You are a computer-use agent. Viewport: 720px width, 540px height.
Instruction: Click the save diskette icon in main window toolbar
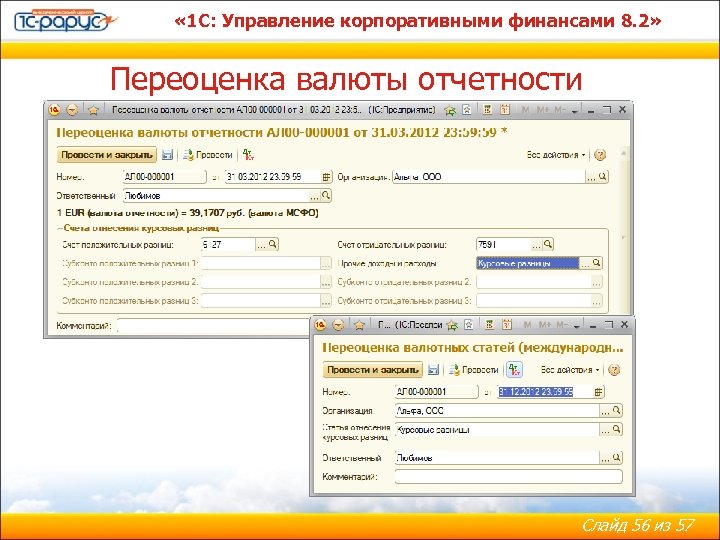pos(167,155)
